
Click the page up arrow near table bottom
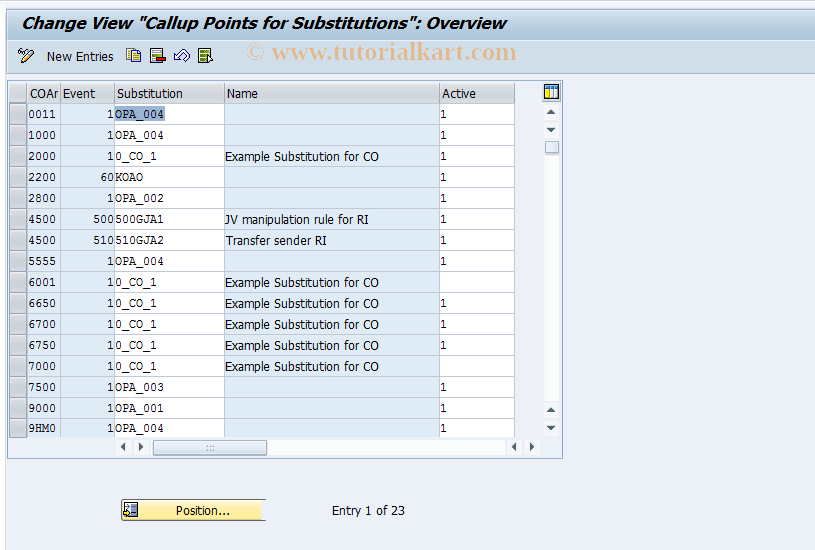551,410
